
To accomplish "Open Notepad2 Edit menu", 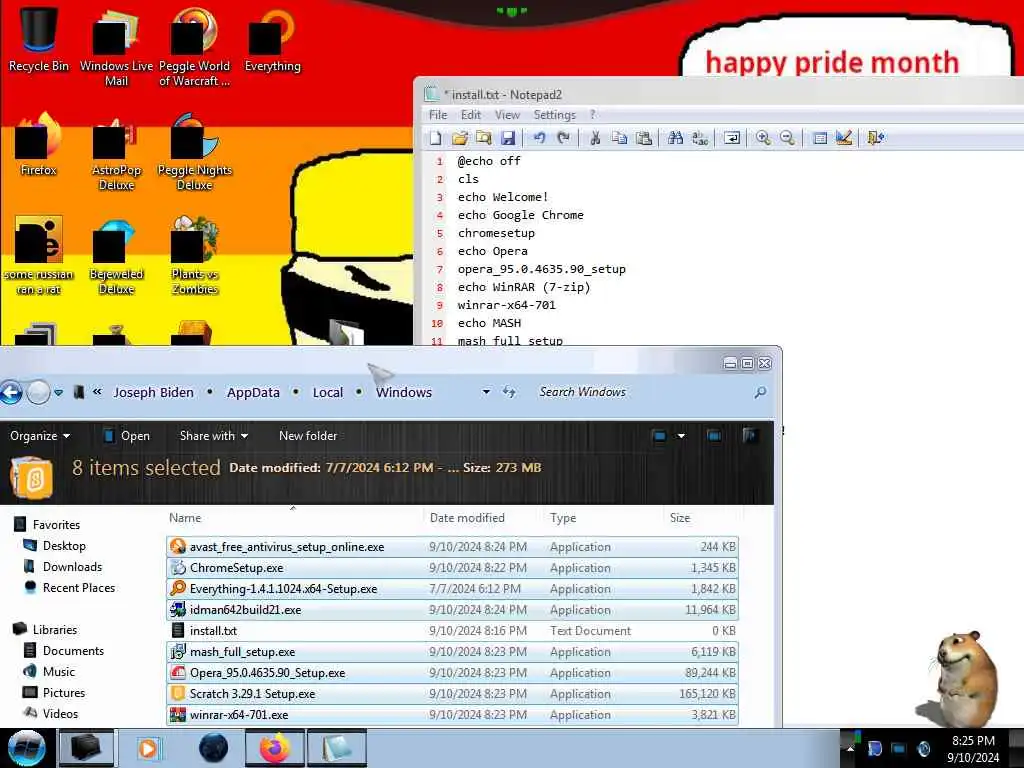I will click(471, 115).
